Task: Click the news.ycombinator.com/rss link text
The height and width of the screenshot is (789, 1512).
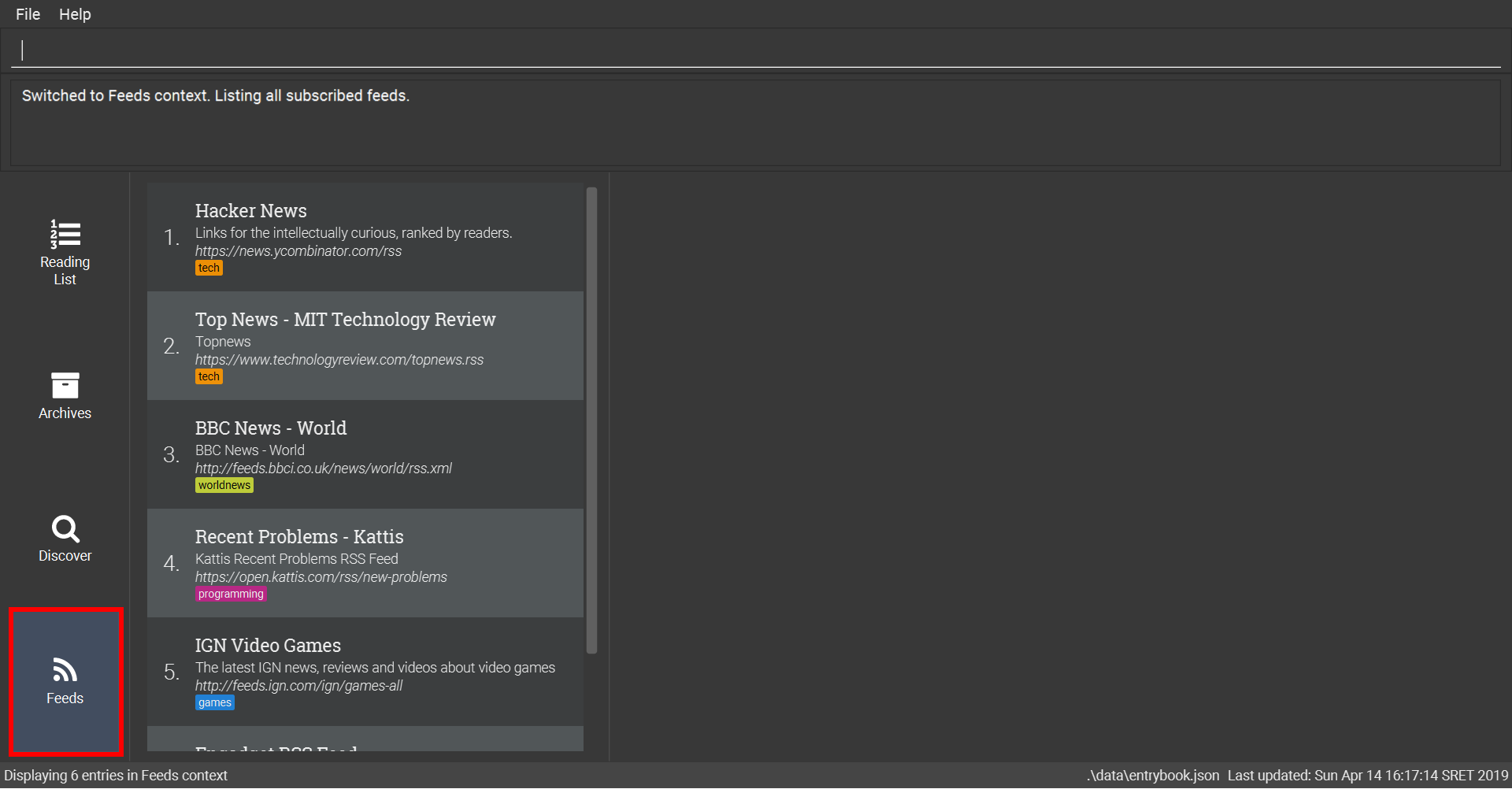Action: click(298, 251)
